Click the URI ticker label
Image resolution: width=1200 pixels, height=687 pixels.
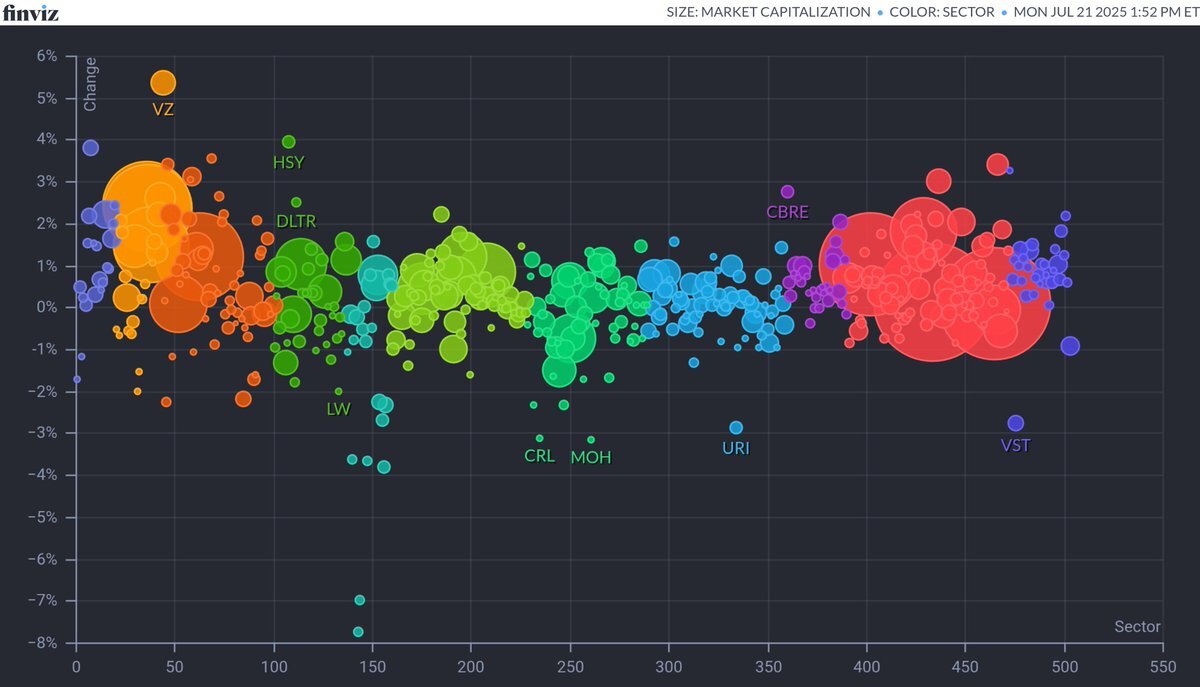(x=736, y=448)
